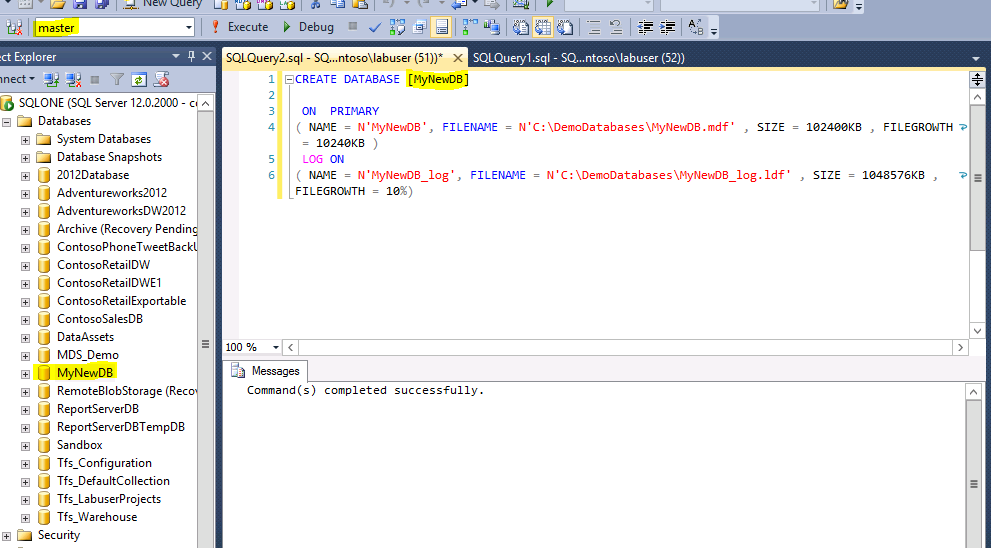Click the Execute button
Viewport: 991px width, 548px height.
(240, 27)
